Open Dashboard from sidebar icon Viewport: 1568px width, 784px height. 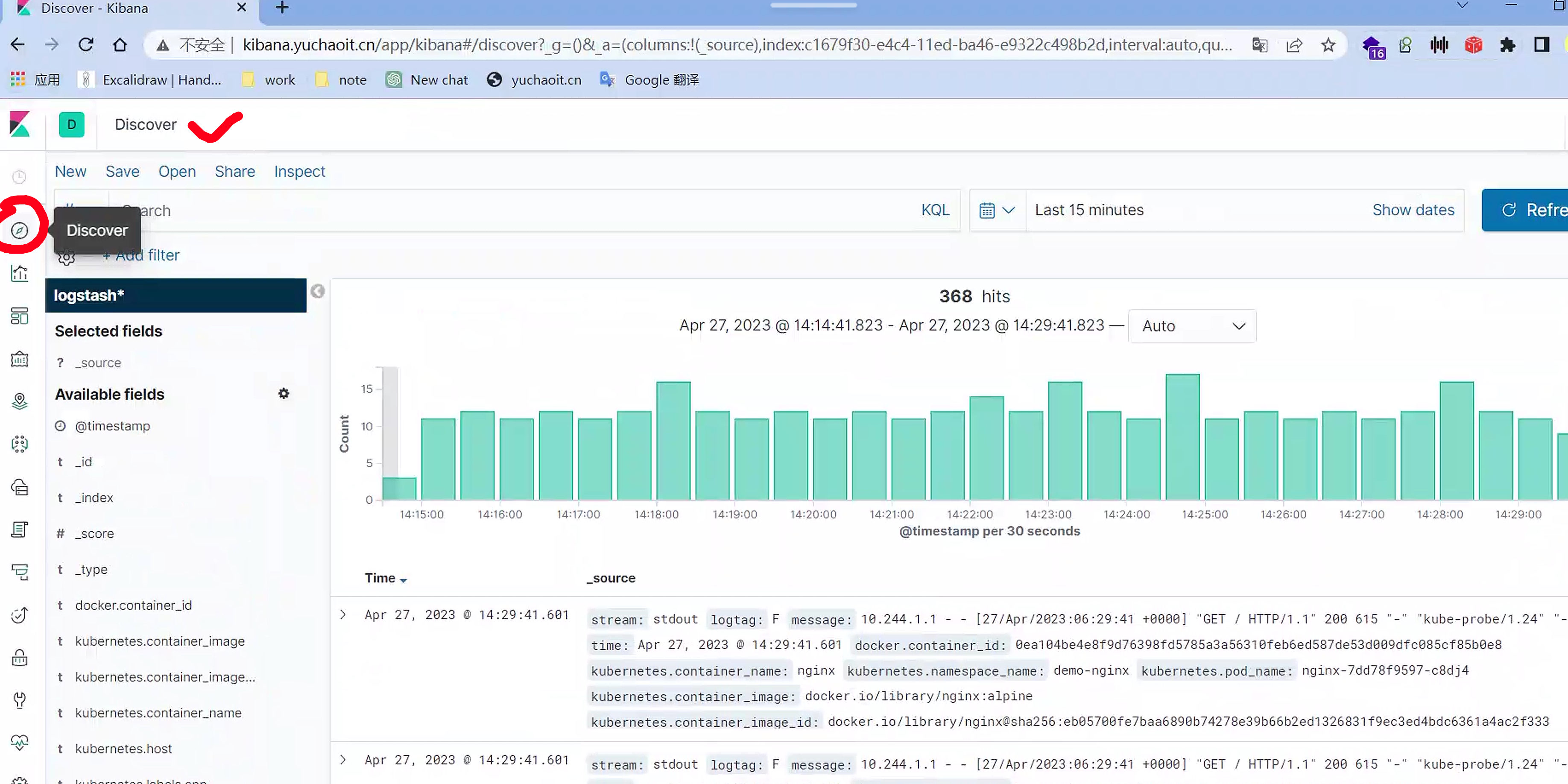20,316
